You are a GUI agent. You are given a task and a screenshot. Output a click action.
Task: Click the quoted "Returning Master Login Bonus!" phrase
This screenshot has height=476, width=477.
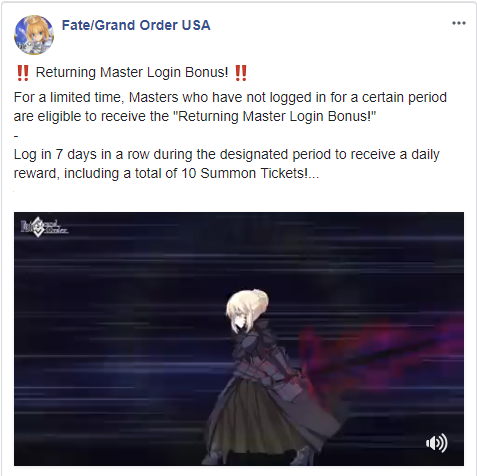tap(276, 116)
